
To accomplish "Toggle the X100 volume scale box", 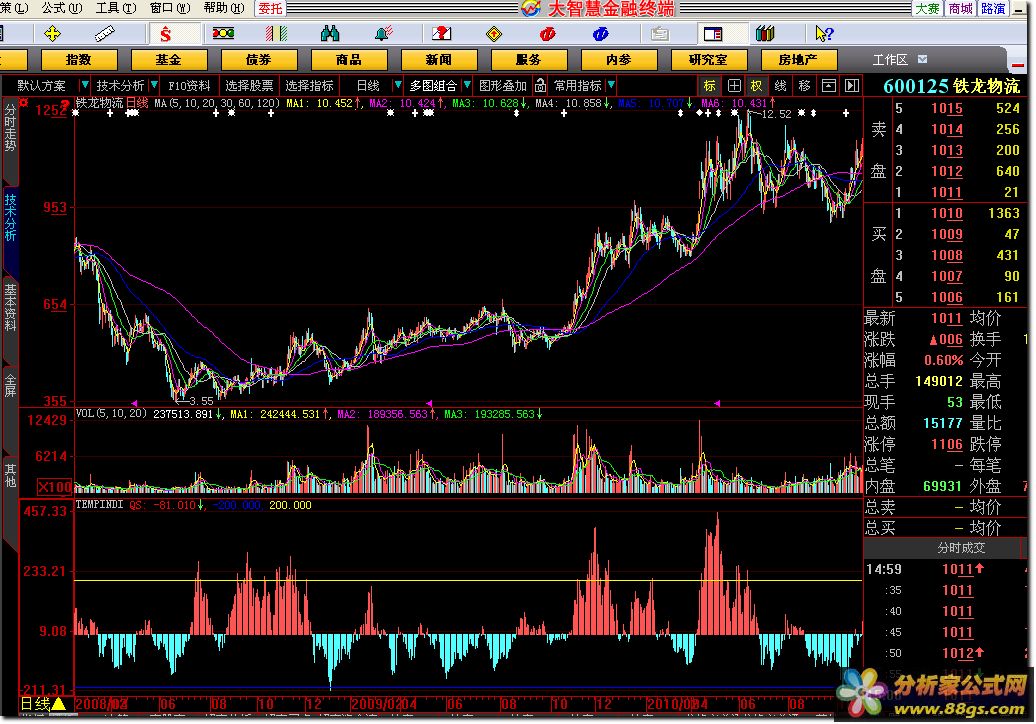I will pos(54,487).
